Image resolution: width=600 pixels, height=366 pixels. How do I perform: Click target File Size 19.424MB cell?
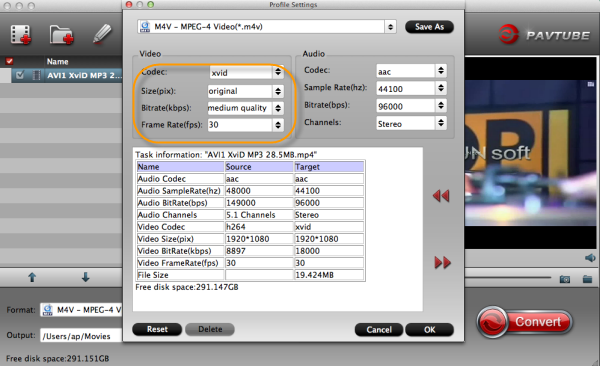pos(329,275)
